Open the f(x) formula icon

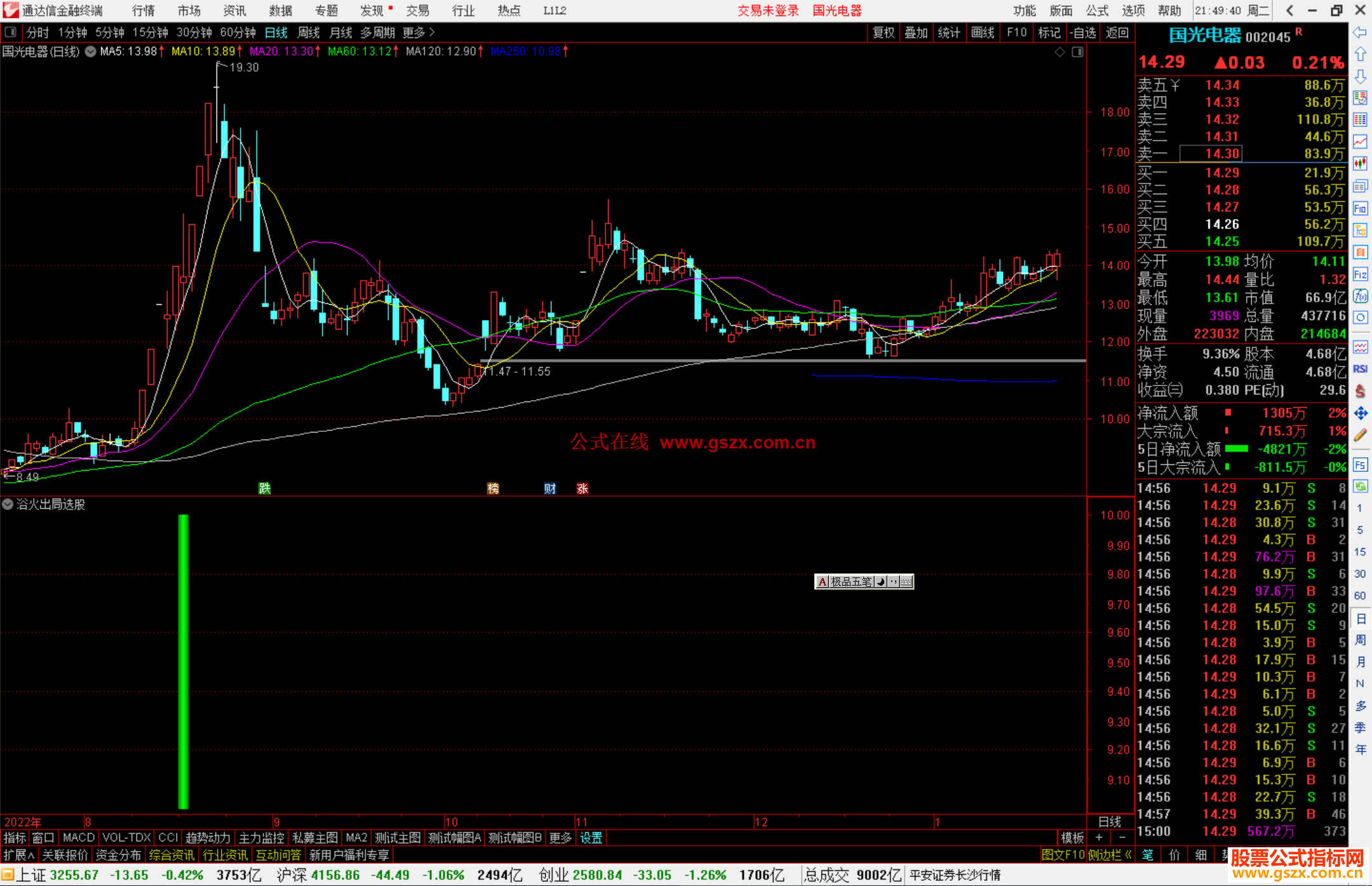pyautogui.click(x=1360, y=296)
